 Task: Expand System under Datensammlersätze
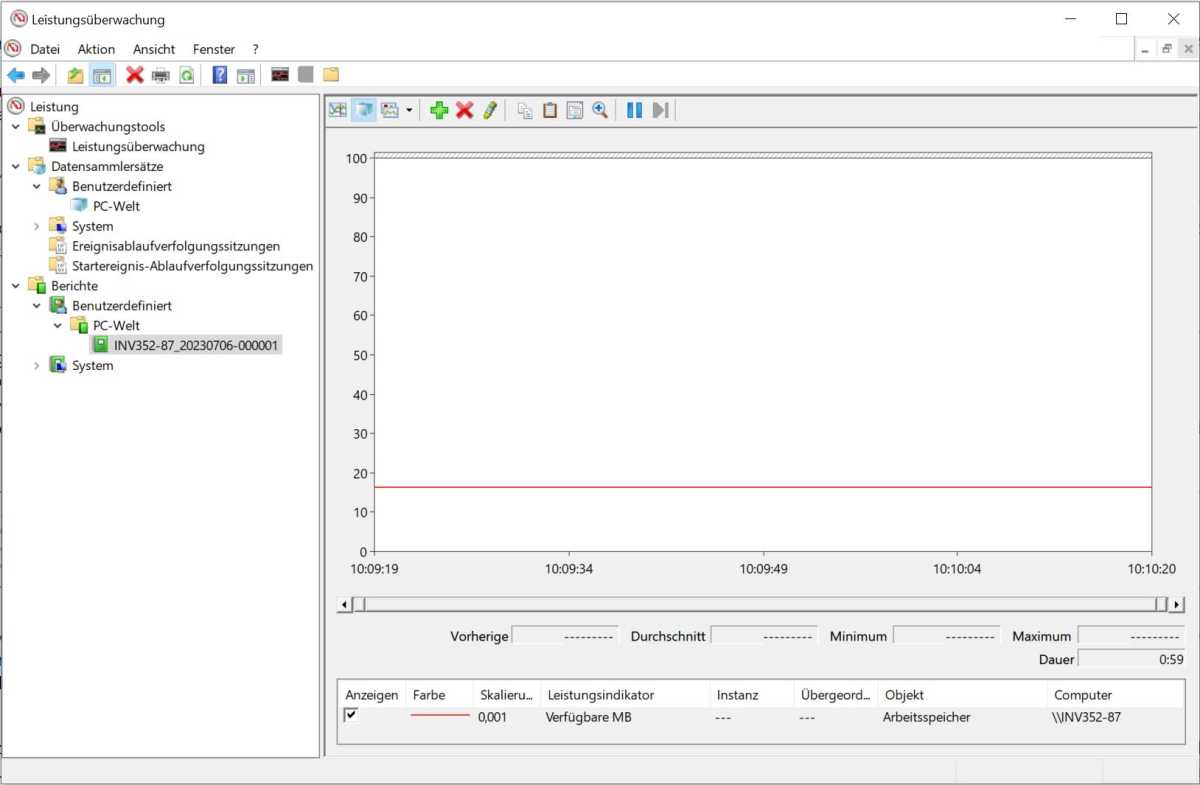click(37, 226)
